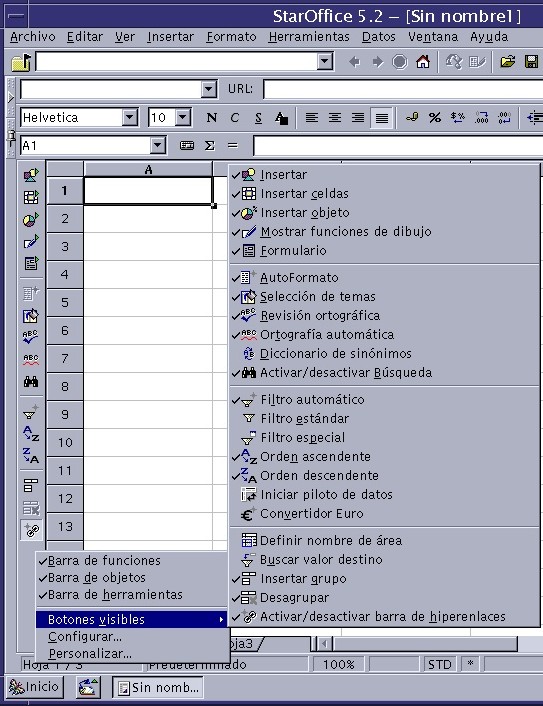Click Insert cells icon in left toolbar

pyautogui.click(x=31, y=197)
